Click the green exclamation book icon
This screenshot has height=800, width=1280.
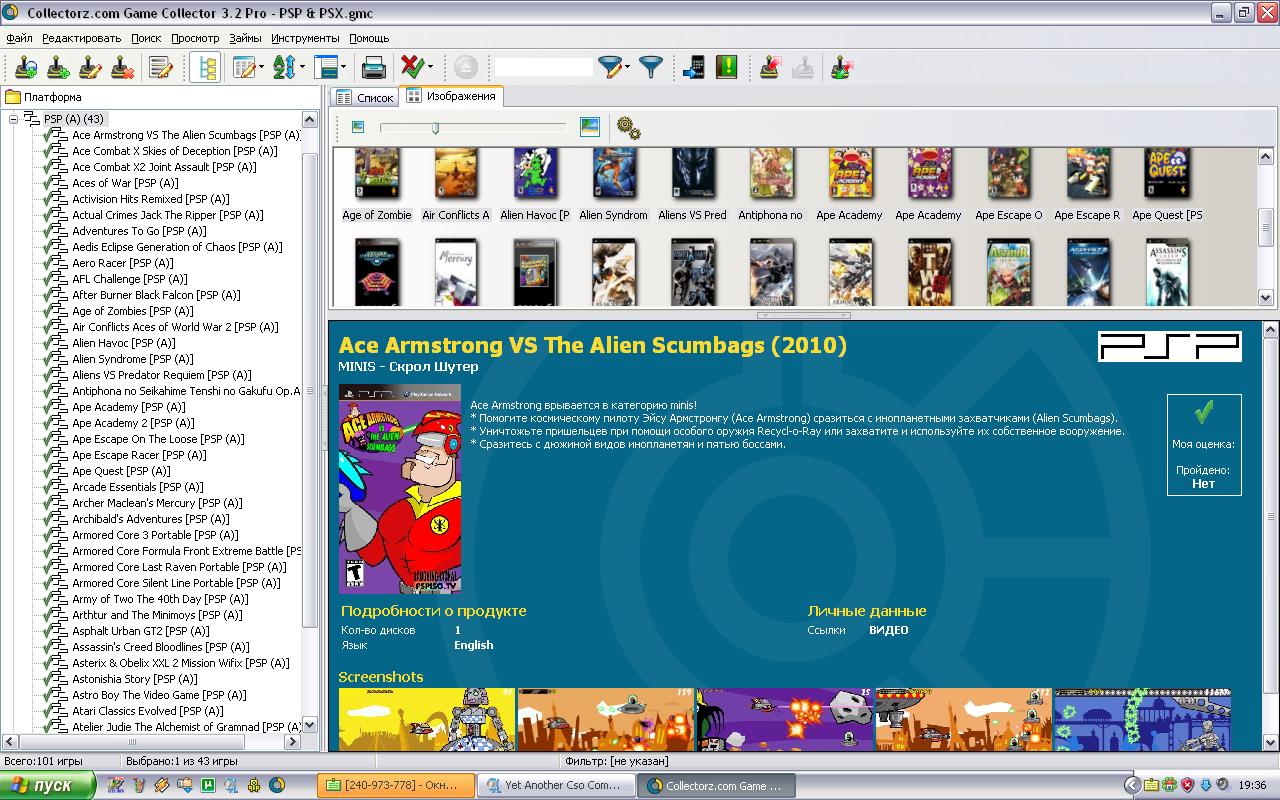click(x=727, y=68)
